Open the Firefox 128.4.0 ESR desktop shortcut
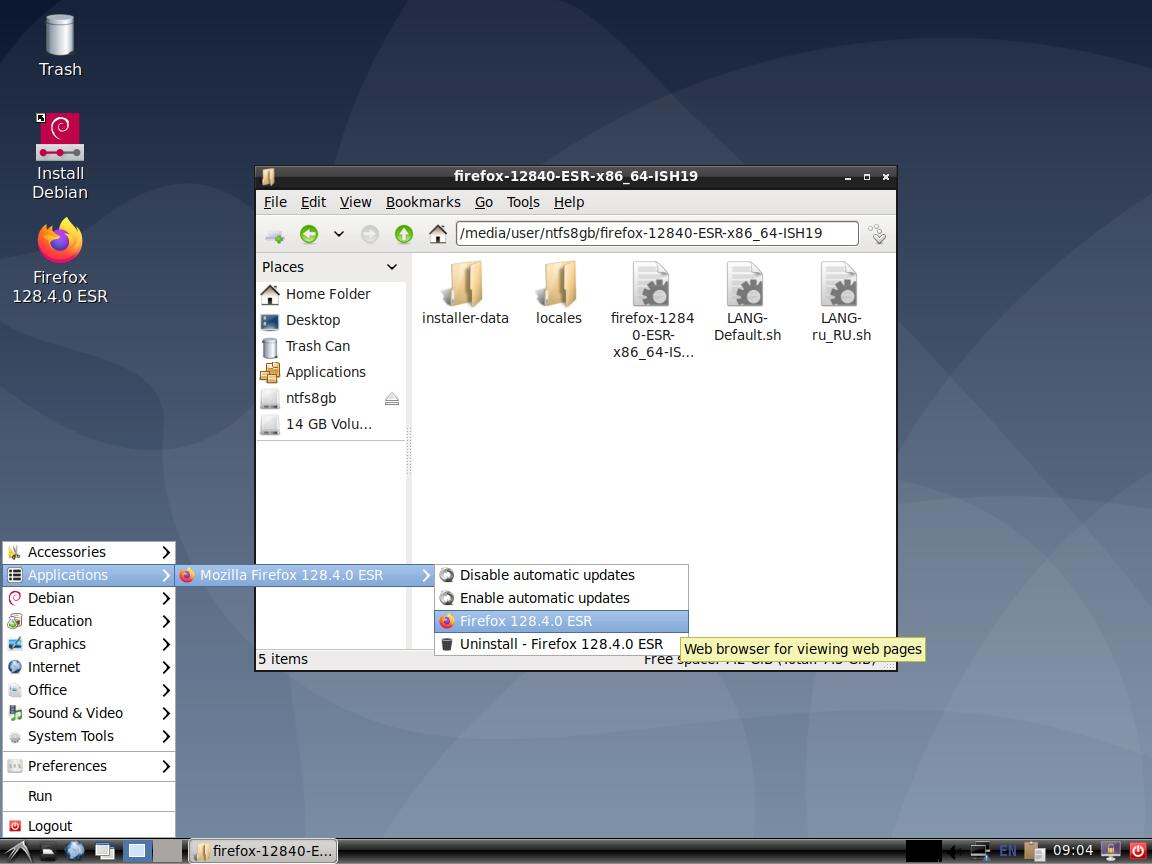Image resolution: width=1152 pixels, height=864 pixels. 60,261
